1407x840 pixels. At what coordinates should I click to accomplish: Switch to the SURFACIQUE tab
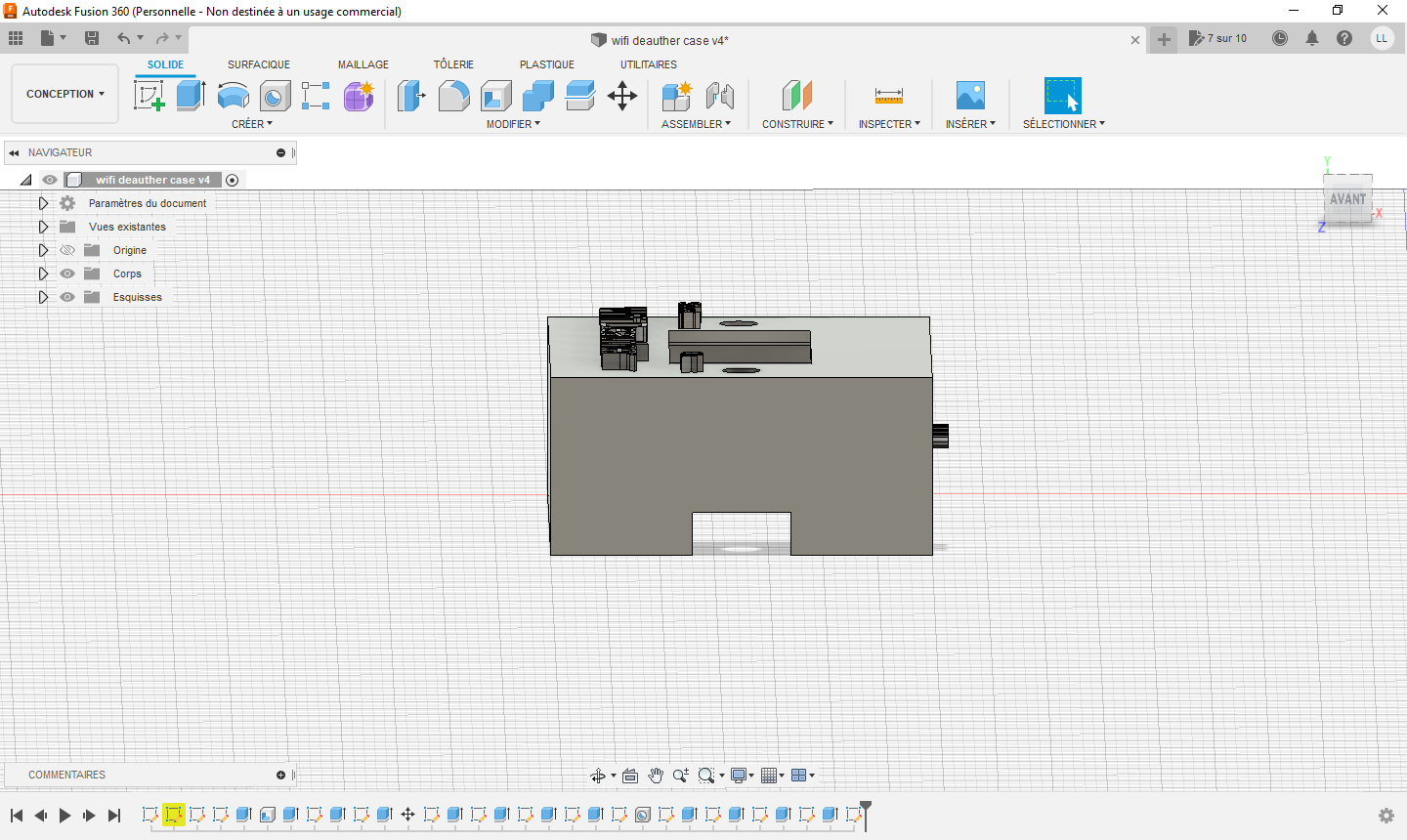point(258,64)
